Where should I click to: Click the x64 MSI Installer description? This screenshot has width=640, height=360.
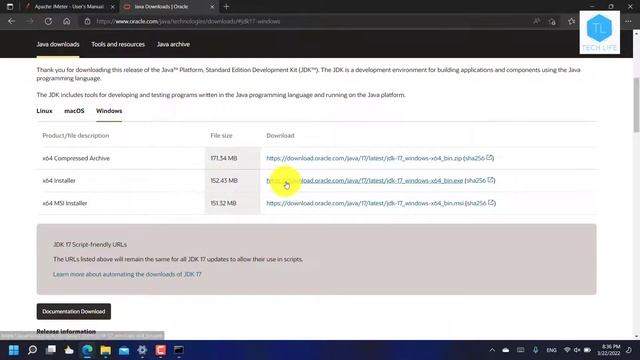[65, 203]
